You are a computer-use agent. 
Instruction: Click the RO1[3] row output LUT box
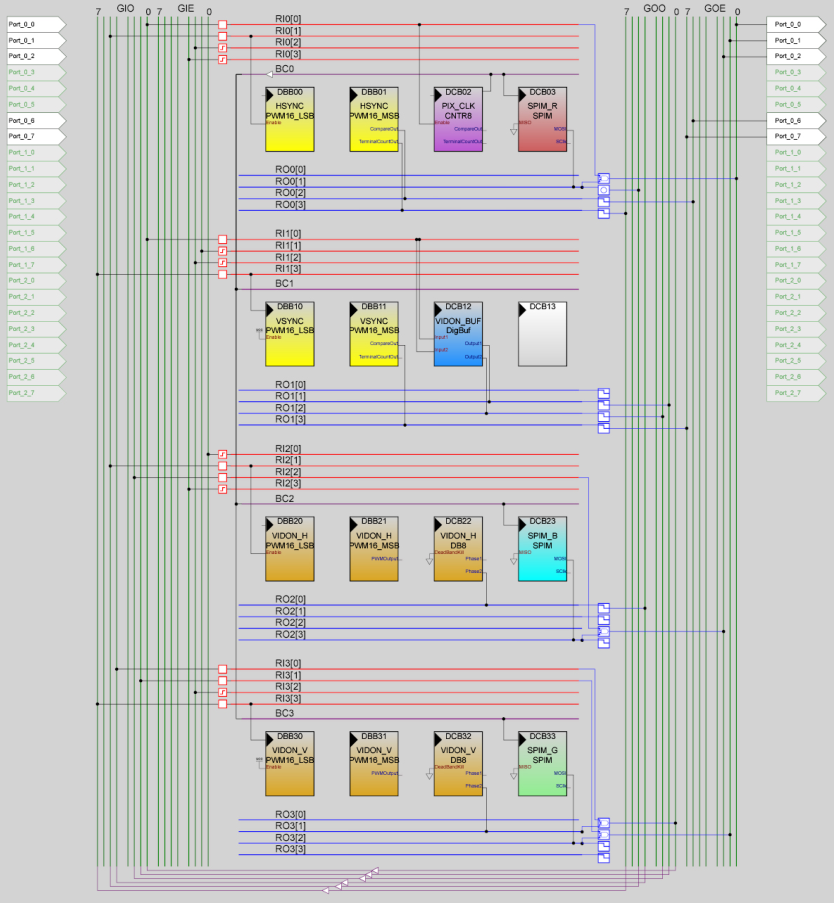[604, 428]
